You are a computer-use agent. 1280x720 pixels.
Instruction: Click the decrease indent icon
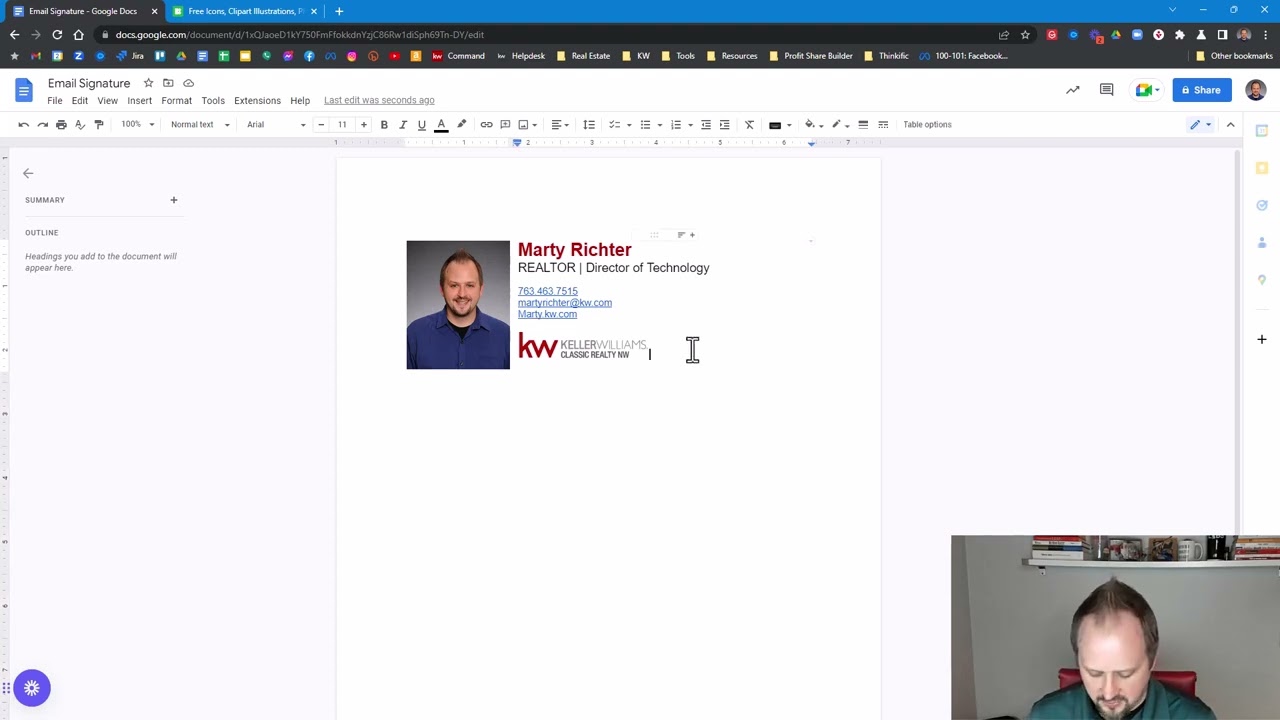tap(706, 124)
